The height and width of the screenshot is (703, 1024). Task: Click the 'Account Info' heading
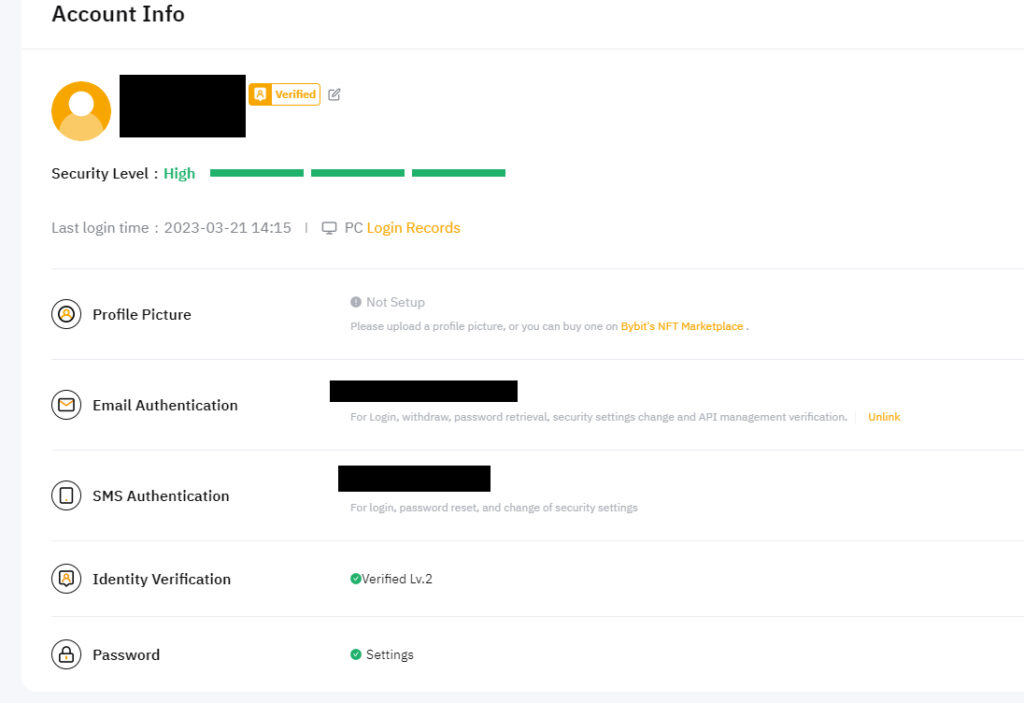click(118, 14)
